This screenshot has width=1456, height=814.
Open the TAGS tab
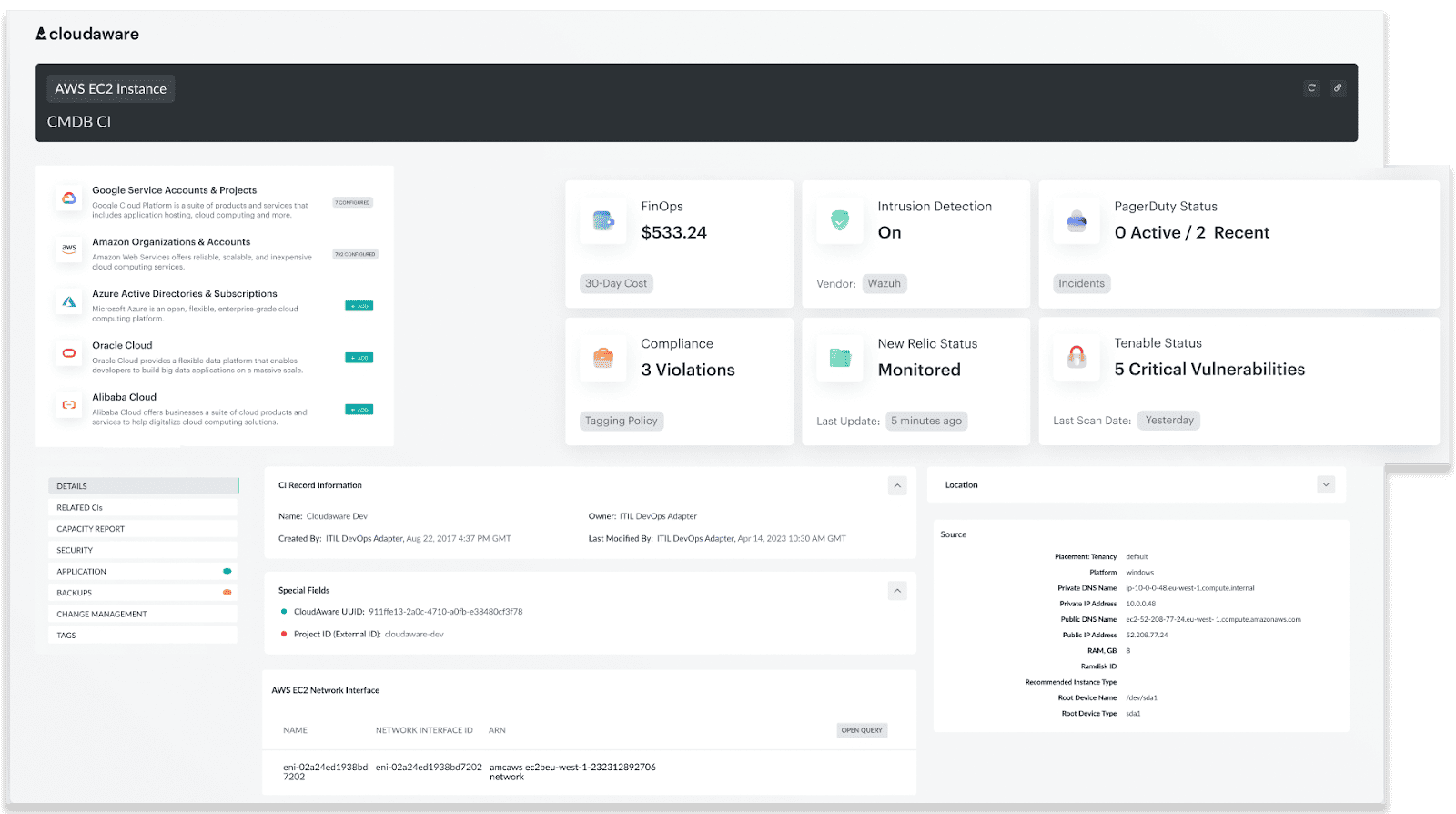143,636
